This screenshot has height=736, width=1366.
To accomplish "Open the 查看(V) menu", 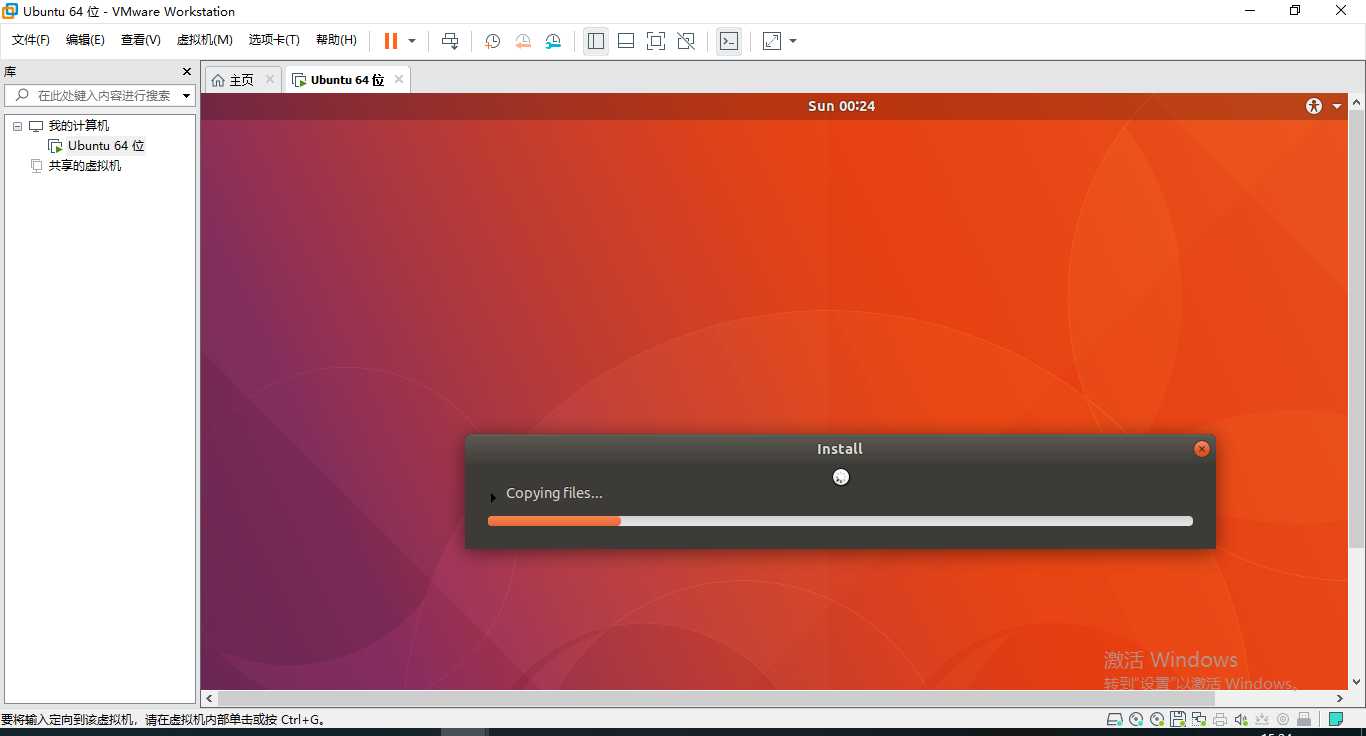I will (x=141, y=40).
